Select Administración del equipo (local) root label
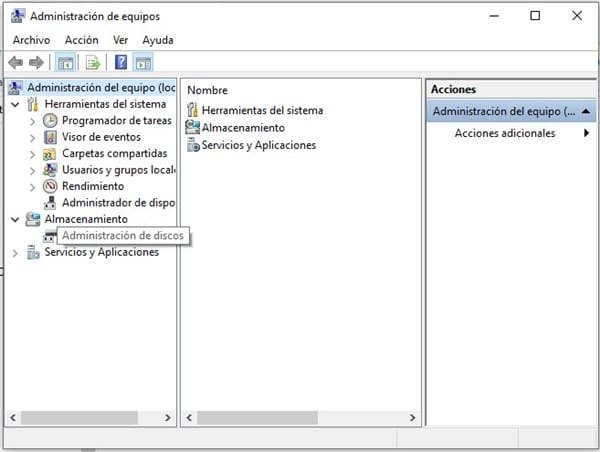 [x=101, y=88]
